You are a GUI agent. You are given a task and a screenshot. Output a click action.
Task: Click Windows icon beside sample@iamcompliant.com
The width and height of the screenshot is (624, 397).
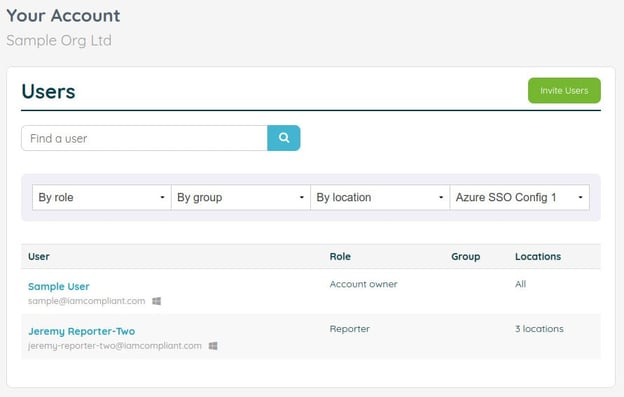(157, 301)
